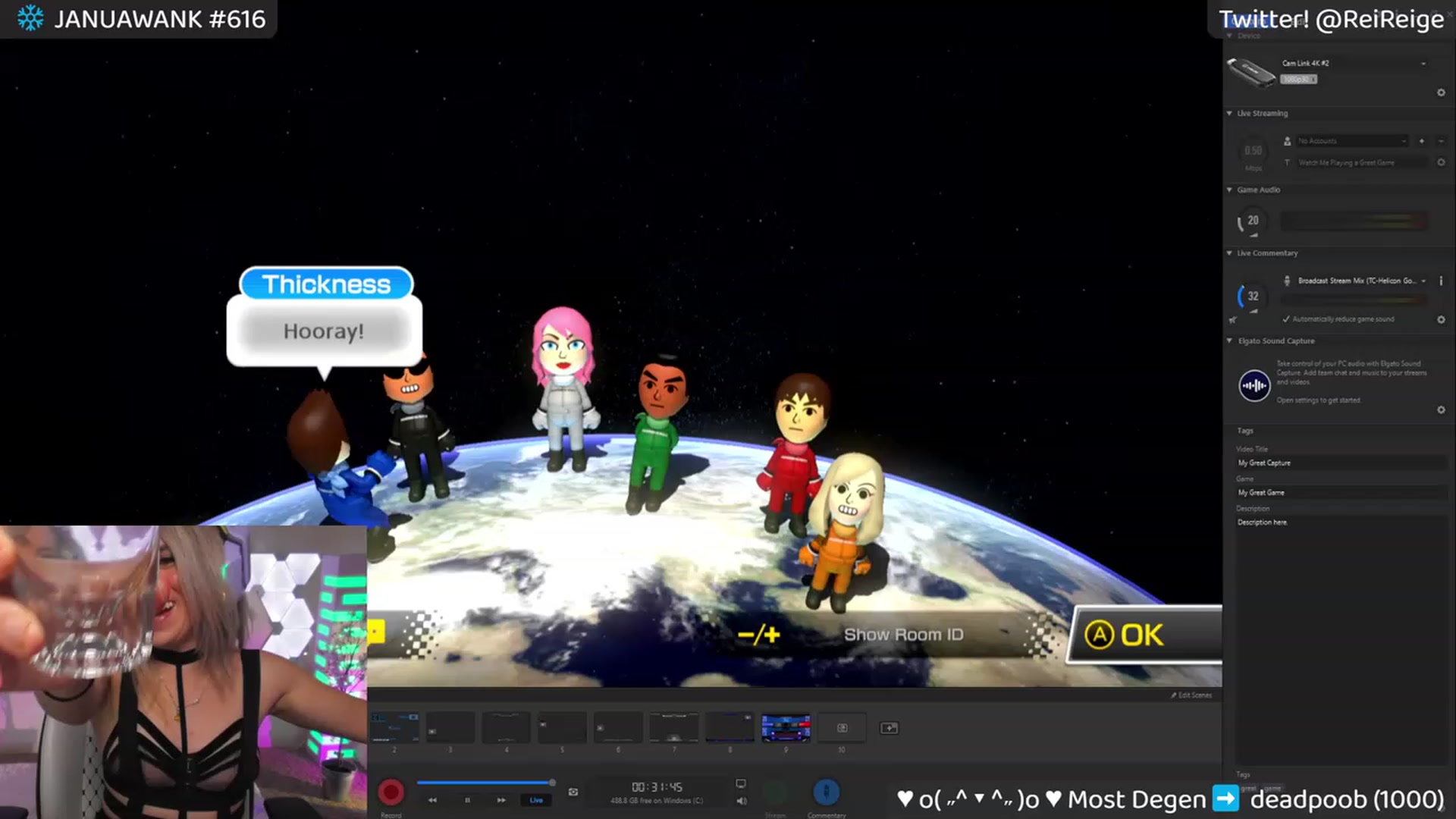Click the microphone icon beside Broadcast Stream Mix

click(x=1286, y=281)
